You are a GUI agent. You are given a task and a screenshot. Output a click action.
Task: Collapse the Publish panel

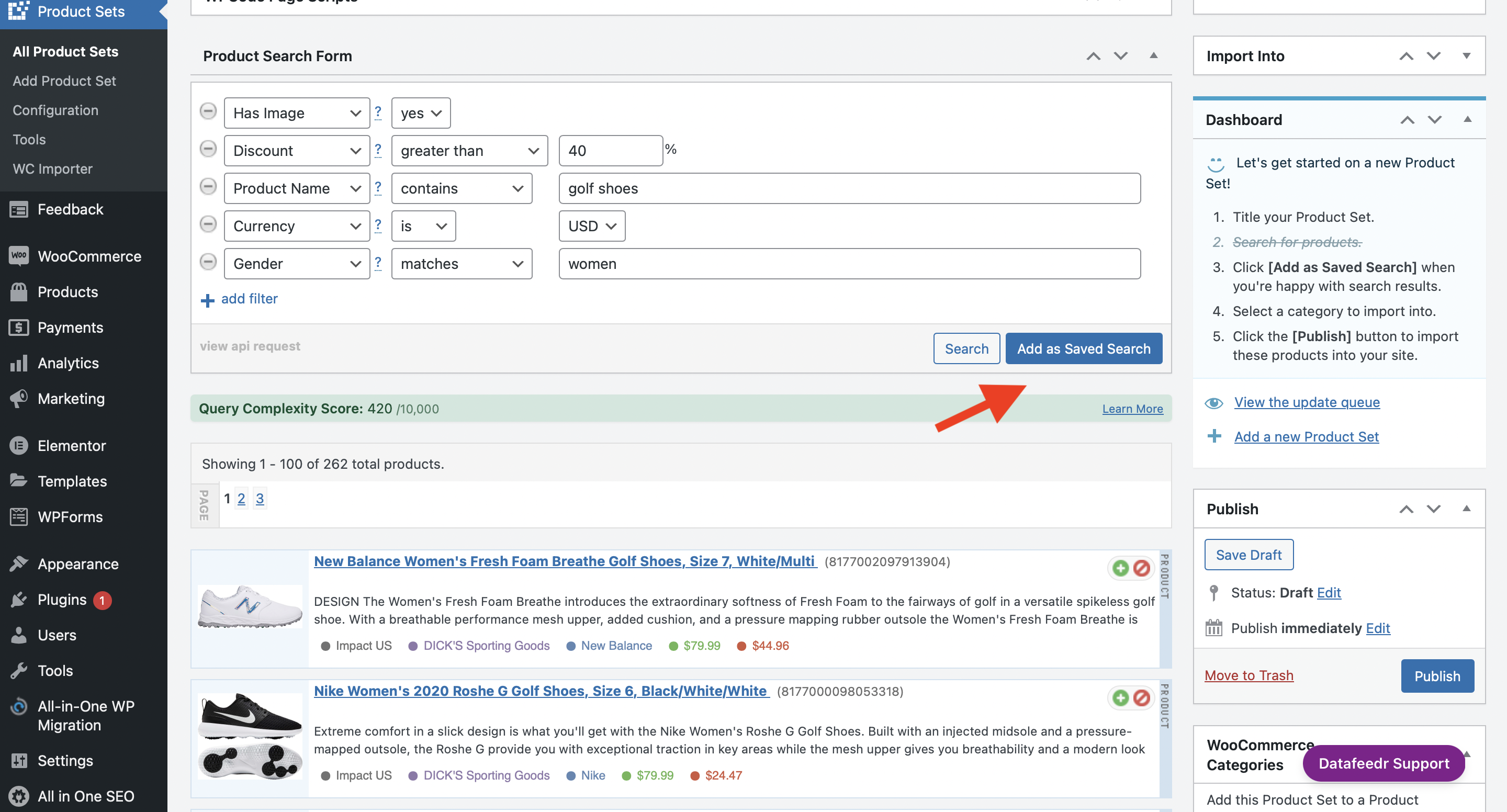(x=1466, y=509)
